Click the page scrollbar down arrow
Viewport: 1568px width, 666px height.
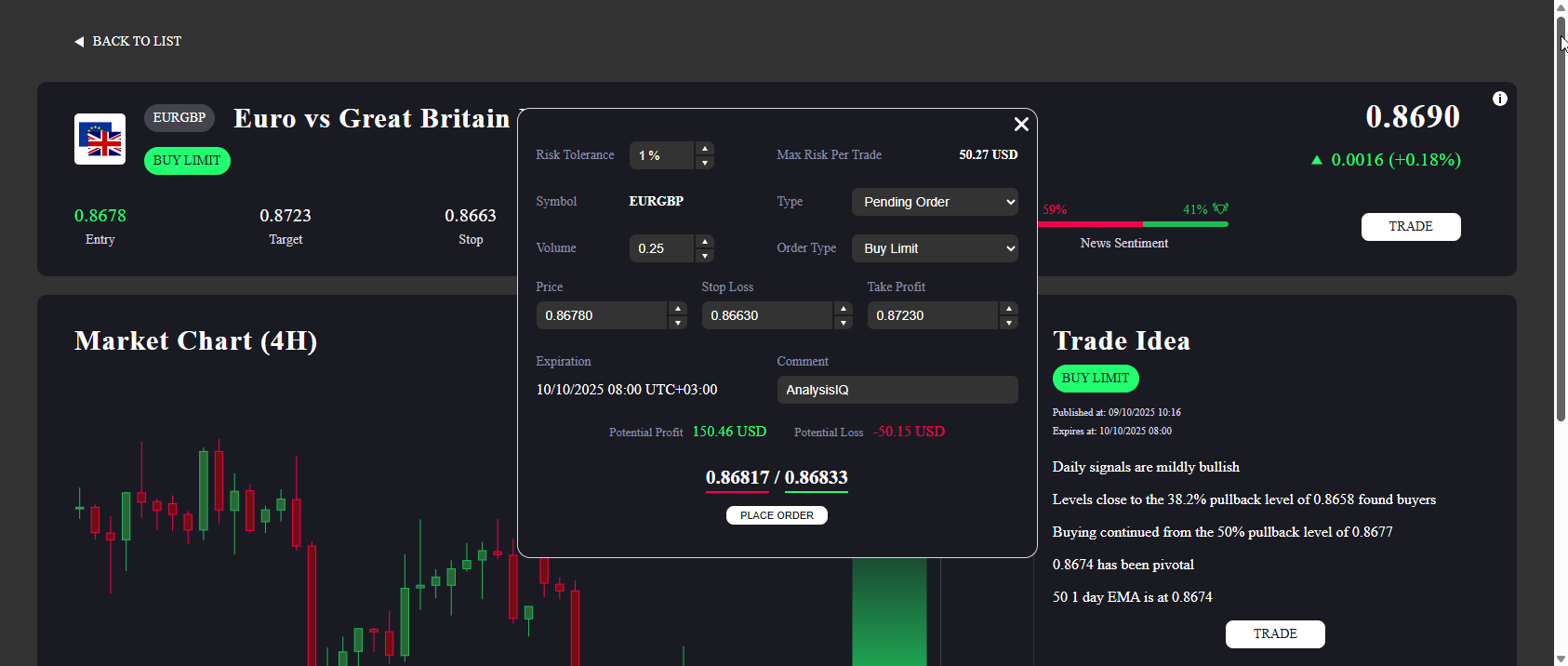click(1561, 659)
